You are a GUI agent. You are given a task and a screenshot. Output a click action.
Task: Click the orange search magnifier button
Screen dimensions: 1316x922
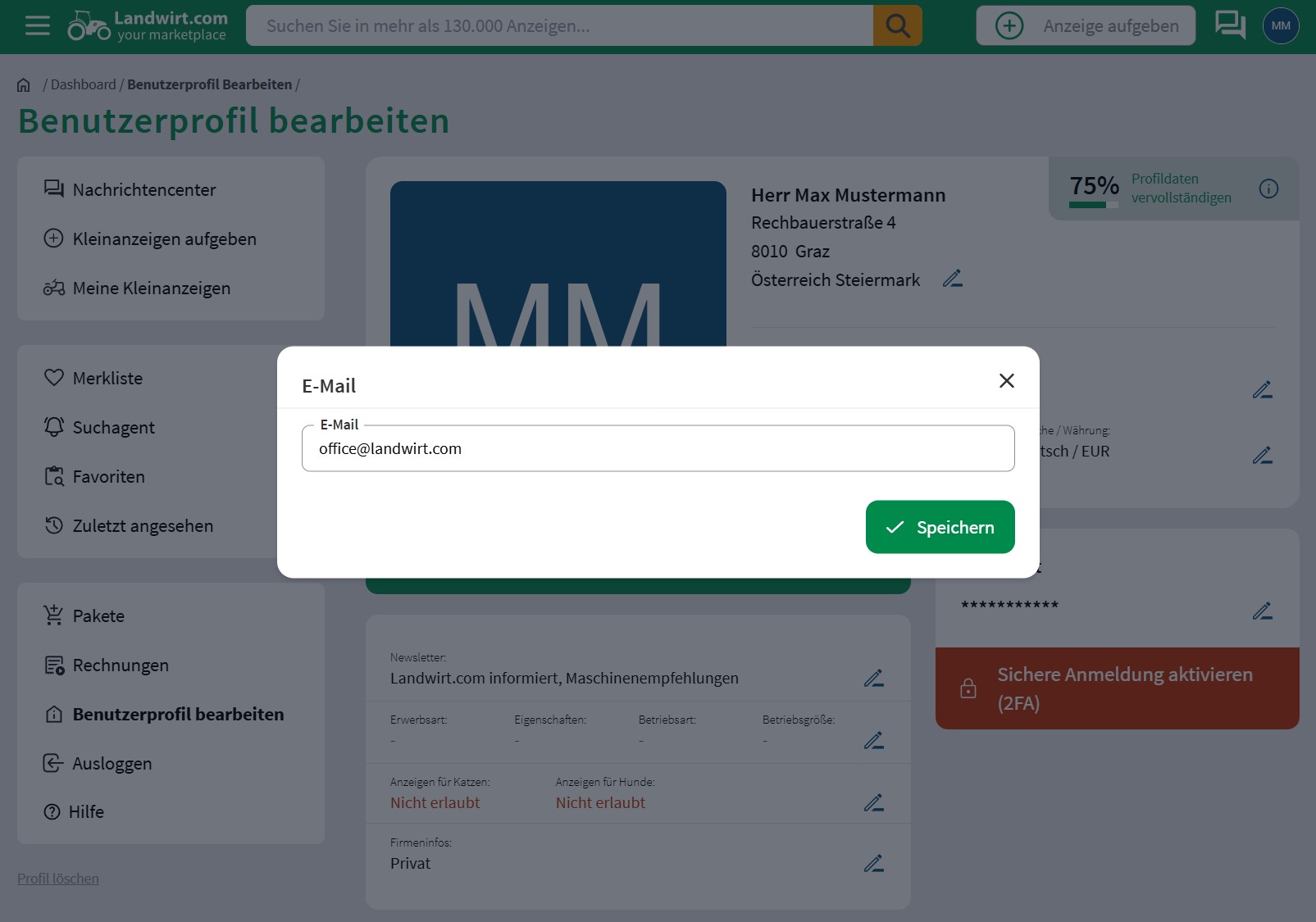(x=898, y=25)
